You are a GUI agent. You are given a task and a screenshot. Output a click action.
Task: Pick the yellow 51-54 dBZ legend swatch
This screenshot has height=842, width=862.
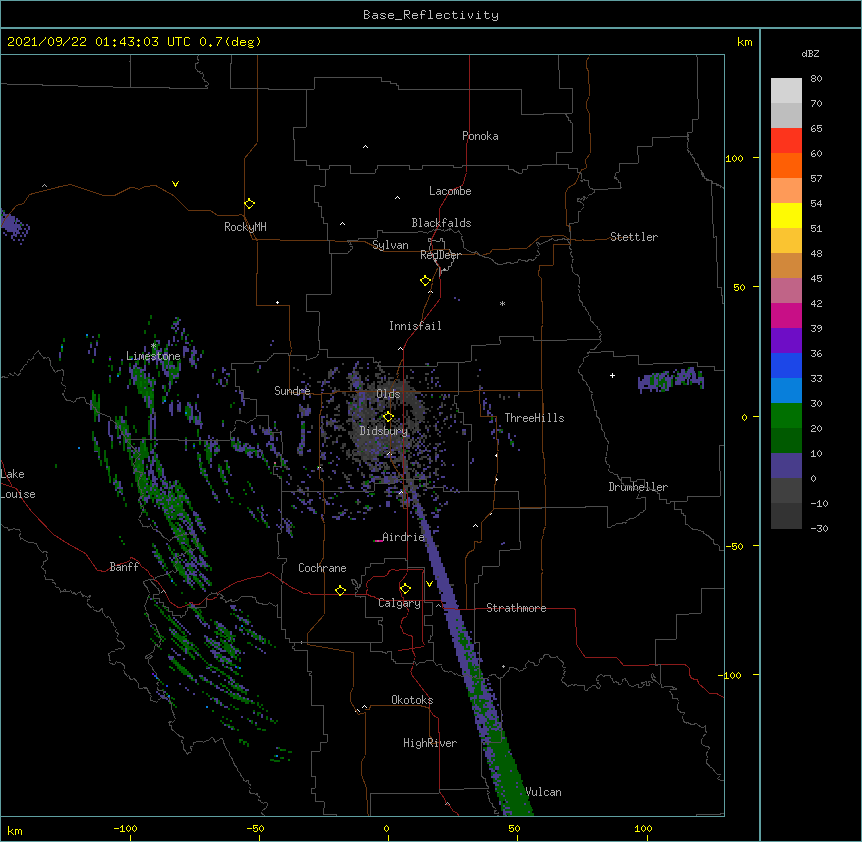[786, 216]
